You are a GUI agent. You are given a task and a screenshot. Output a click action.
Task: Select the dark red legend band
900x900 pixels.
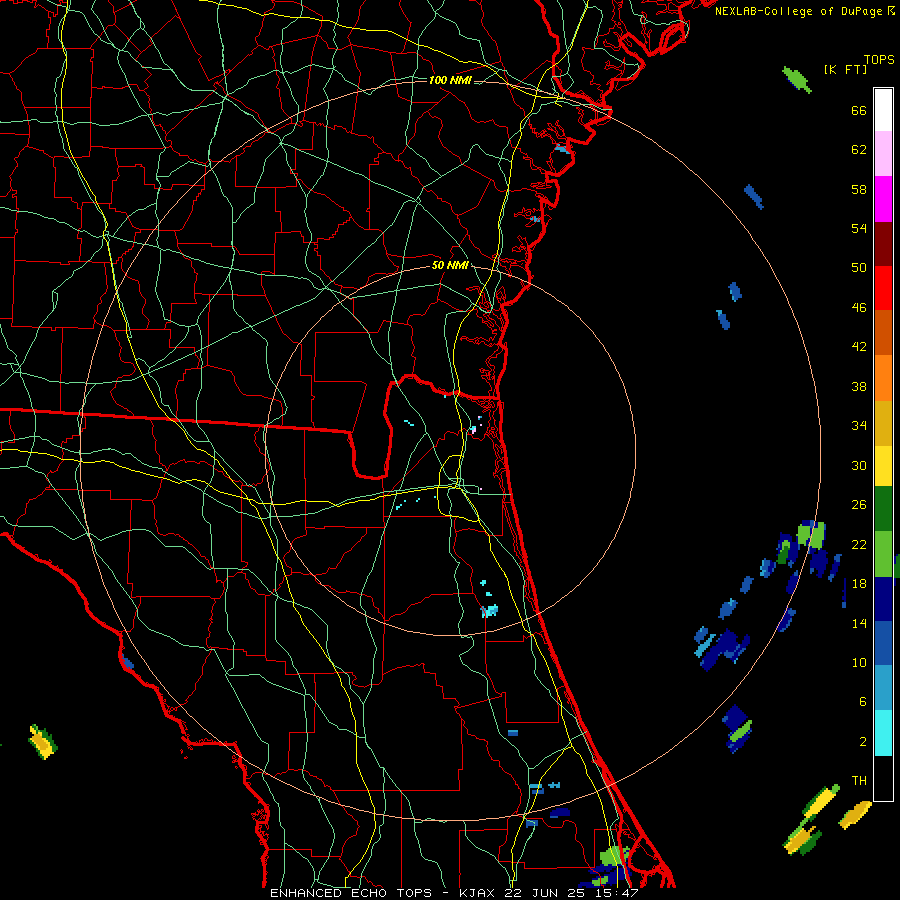(883, 243)
